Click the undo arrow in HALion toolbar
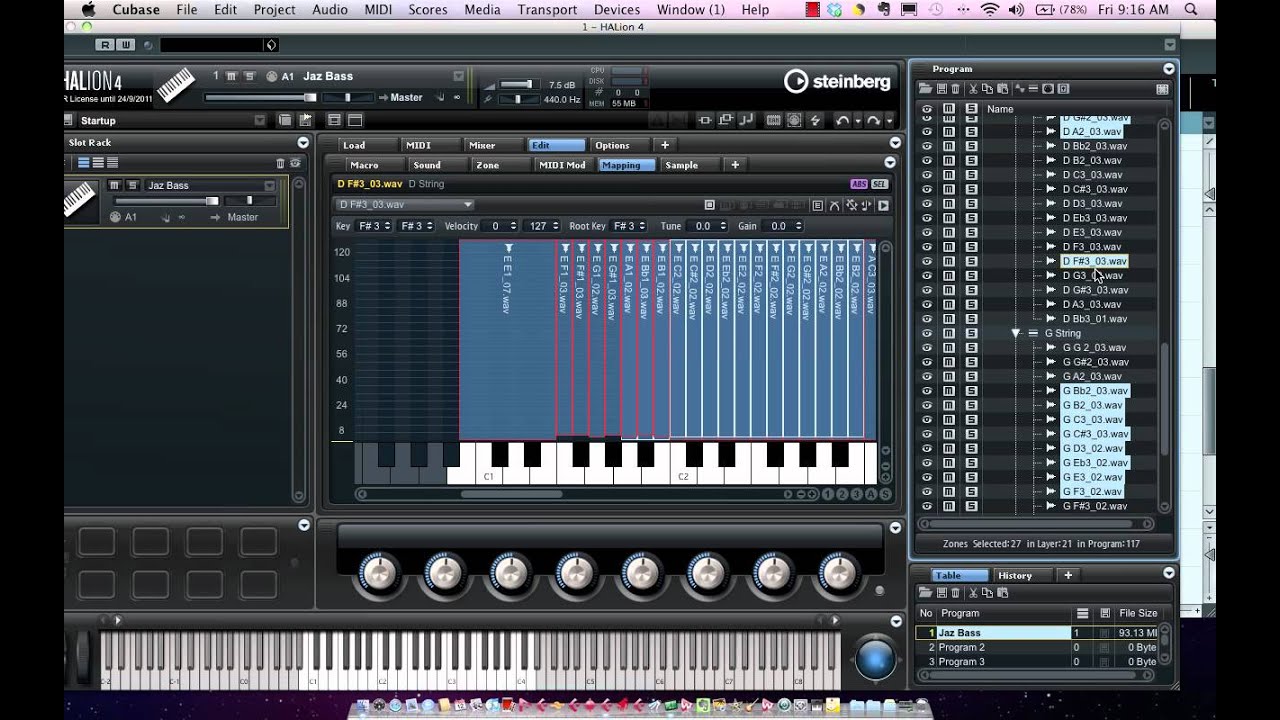The image size is (1280, 720). (x=843, y=120)
